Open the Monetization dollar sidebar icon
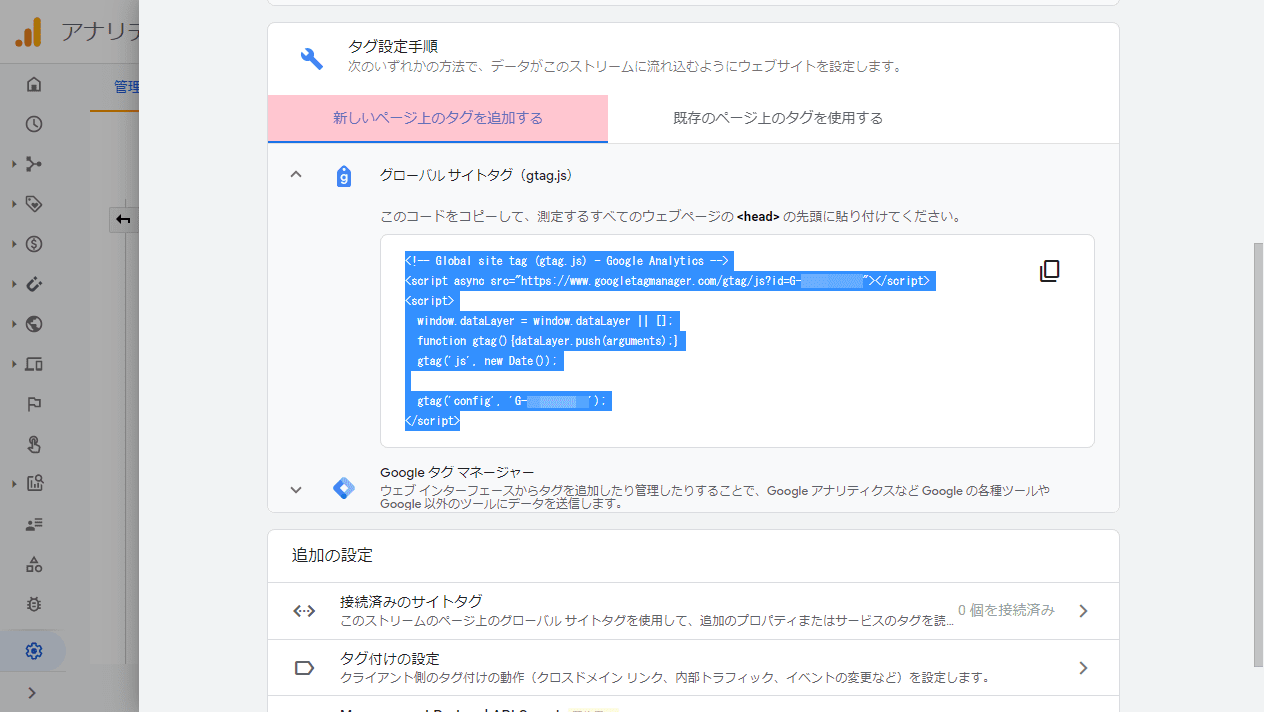The height and width of the screenshot is (712, 1264). pos(34,244)
